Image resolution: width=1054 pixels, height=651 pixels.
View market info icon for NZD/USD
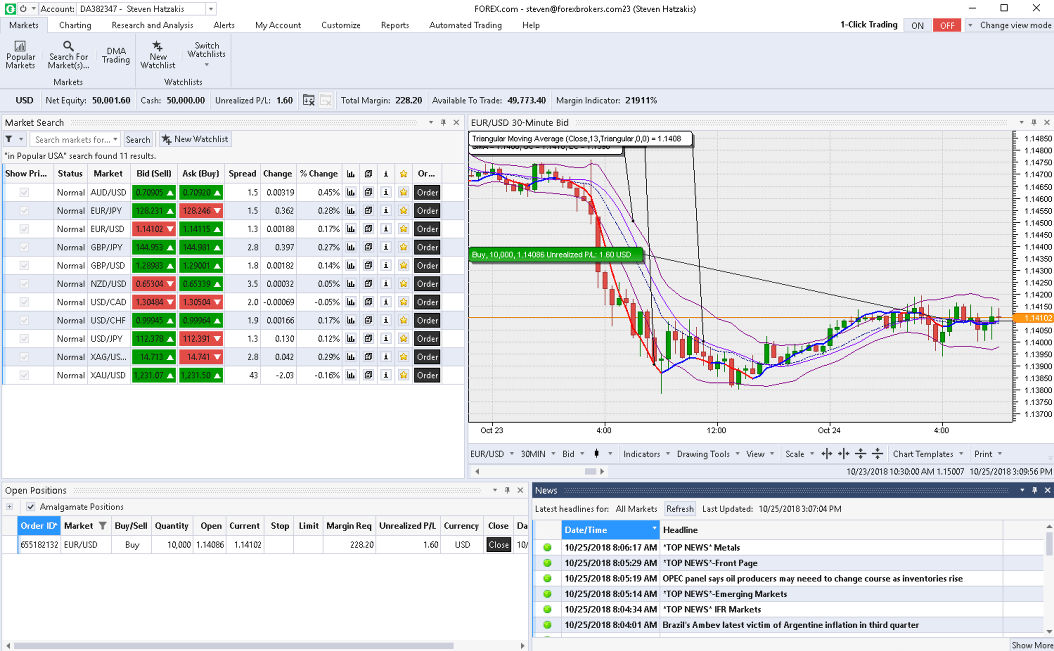pyautogui.click(x=386, y=284)
